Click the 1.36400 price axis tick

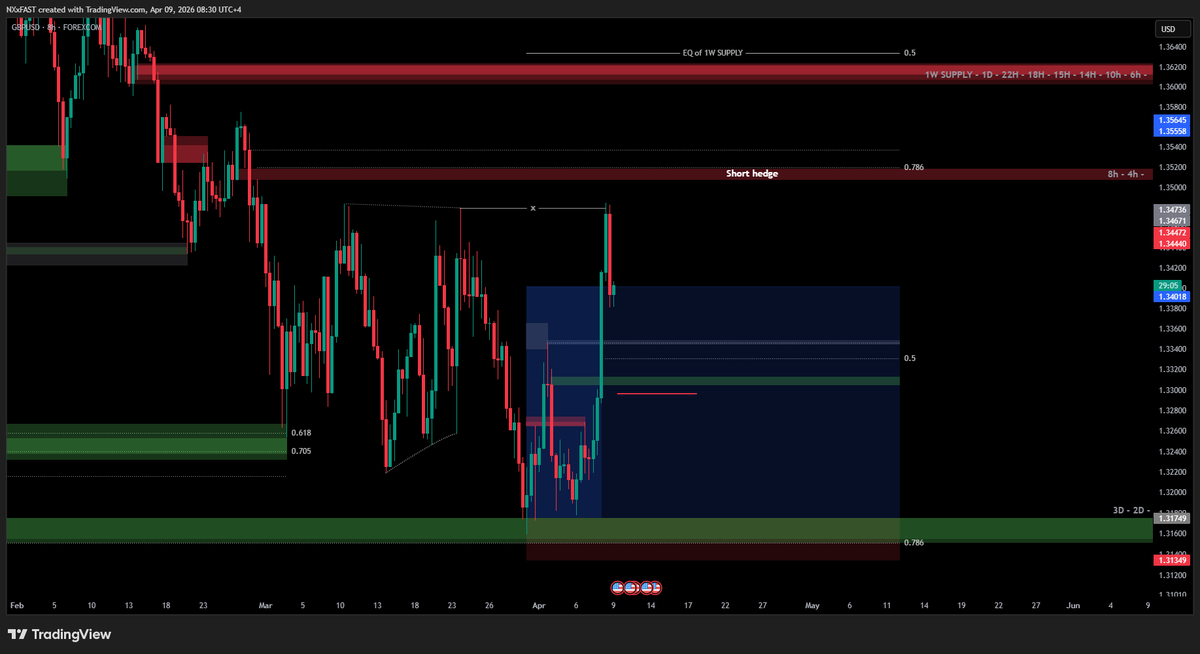coord(1173,47)
